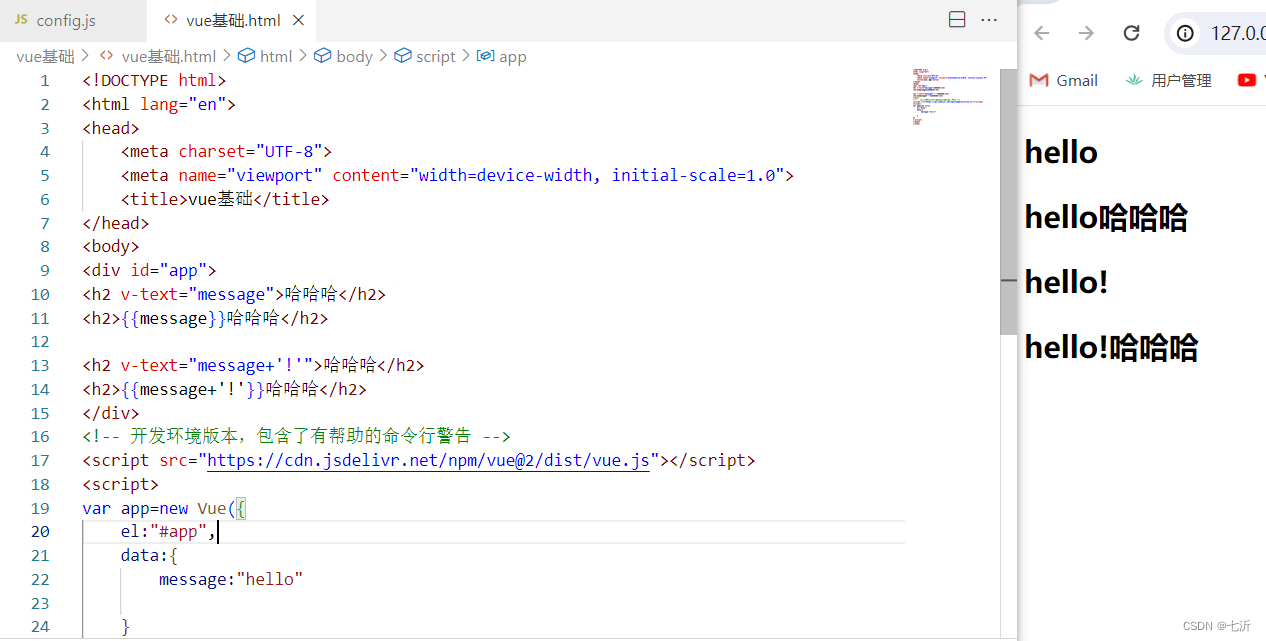Open the 用户管理 bookmark
The height and width of the screenshot is (641, 1266).
pos(1168,80)
